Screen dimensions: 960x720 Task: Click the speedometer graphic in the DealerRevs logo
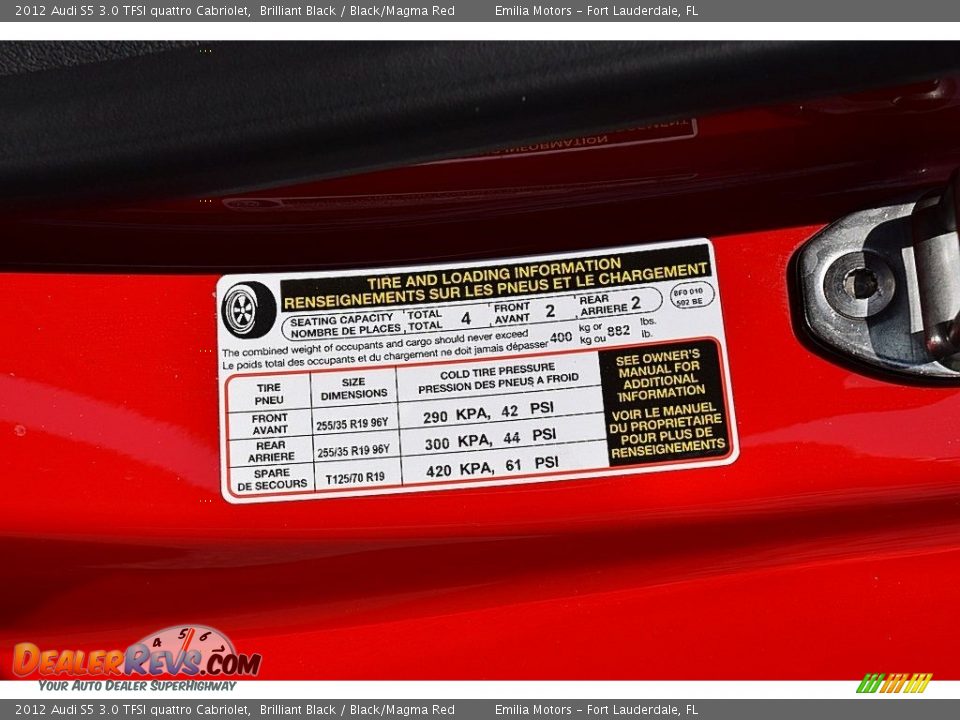[187, 641]
